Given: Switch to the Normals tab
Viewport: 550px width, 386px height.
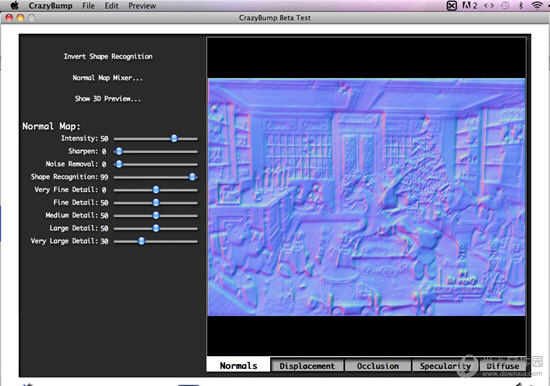Looking at the screenshot, I should (239, 366).
